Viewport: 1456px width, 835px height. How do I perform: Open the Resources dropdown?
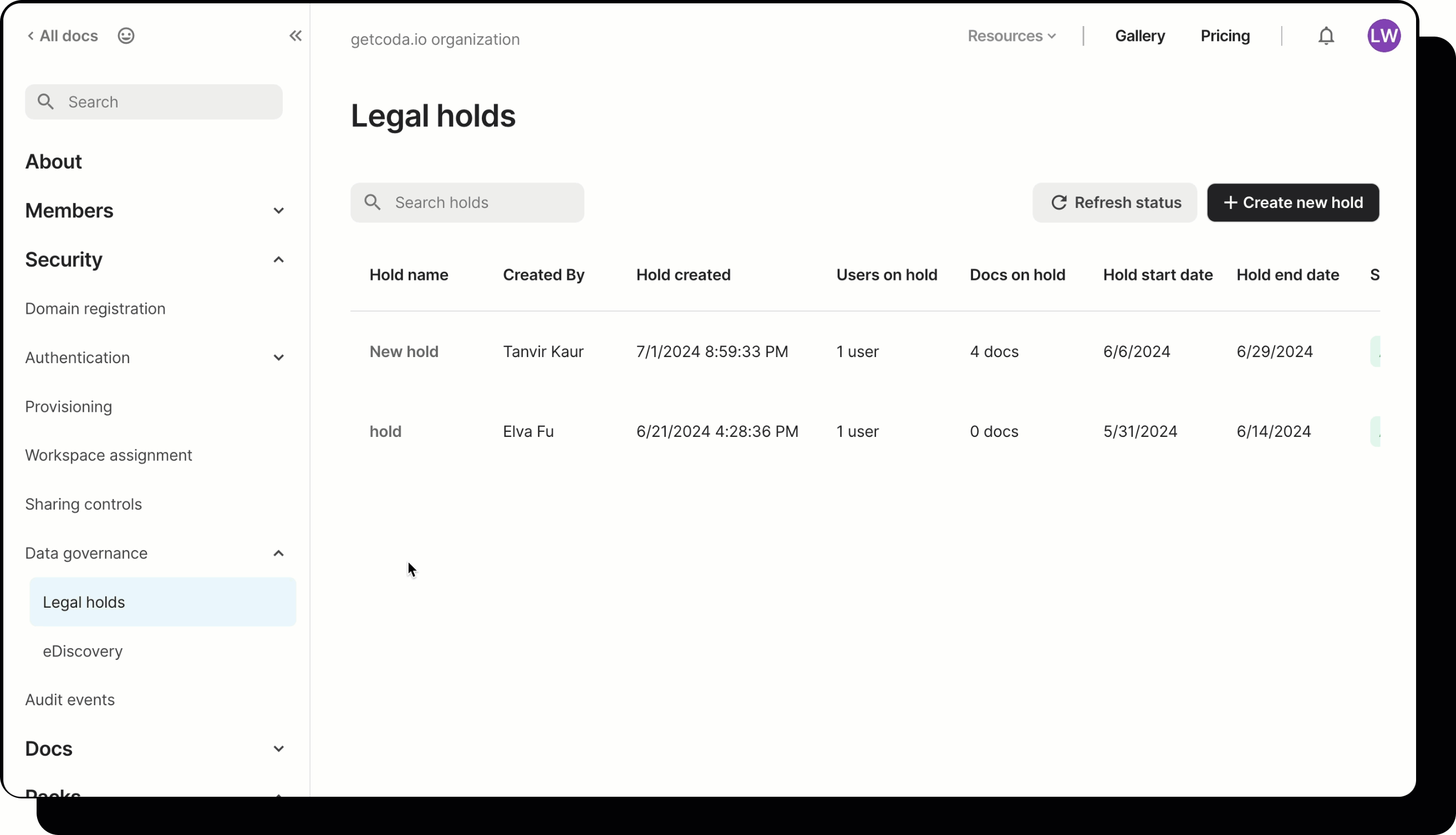pyautogui.click(x=1011, y=36)
